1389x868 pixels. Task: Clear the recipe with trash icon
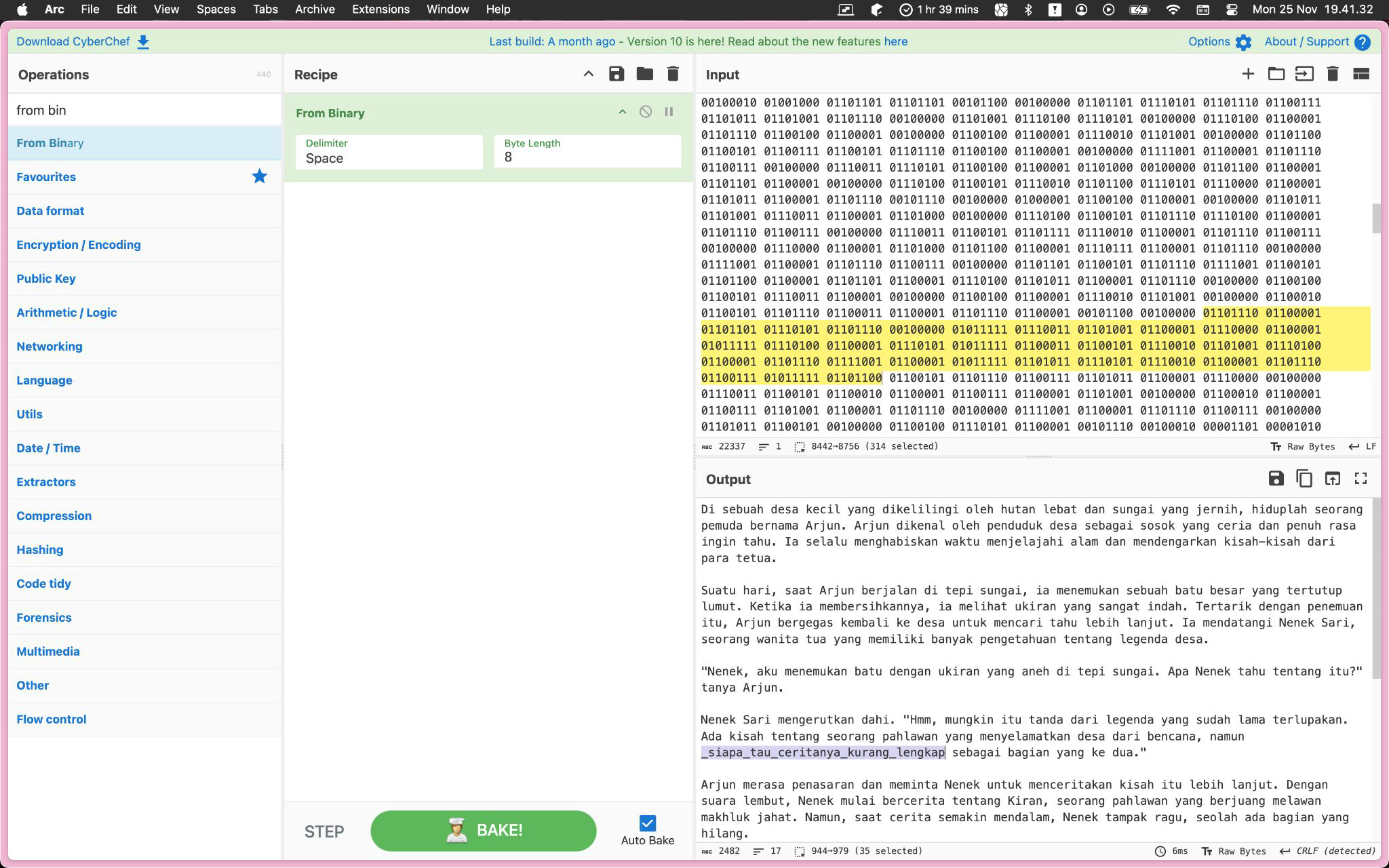coord(673,74)
